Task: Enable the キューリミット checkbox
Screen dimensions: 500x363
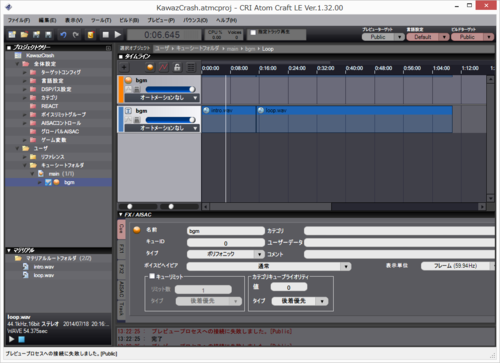Action: pos(152,276)
